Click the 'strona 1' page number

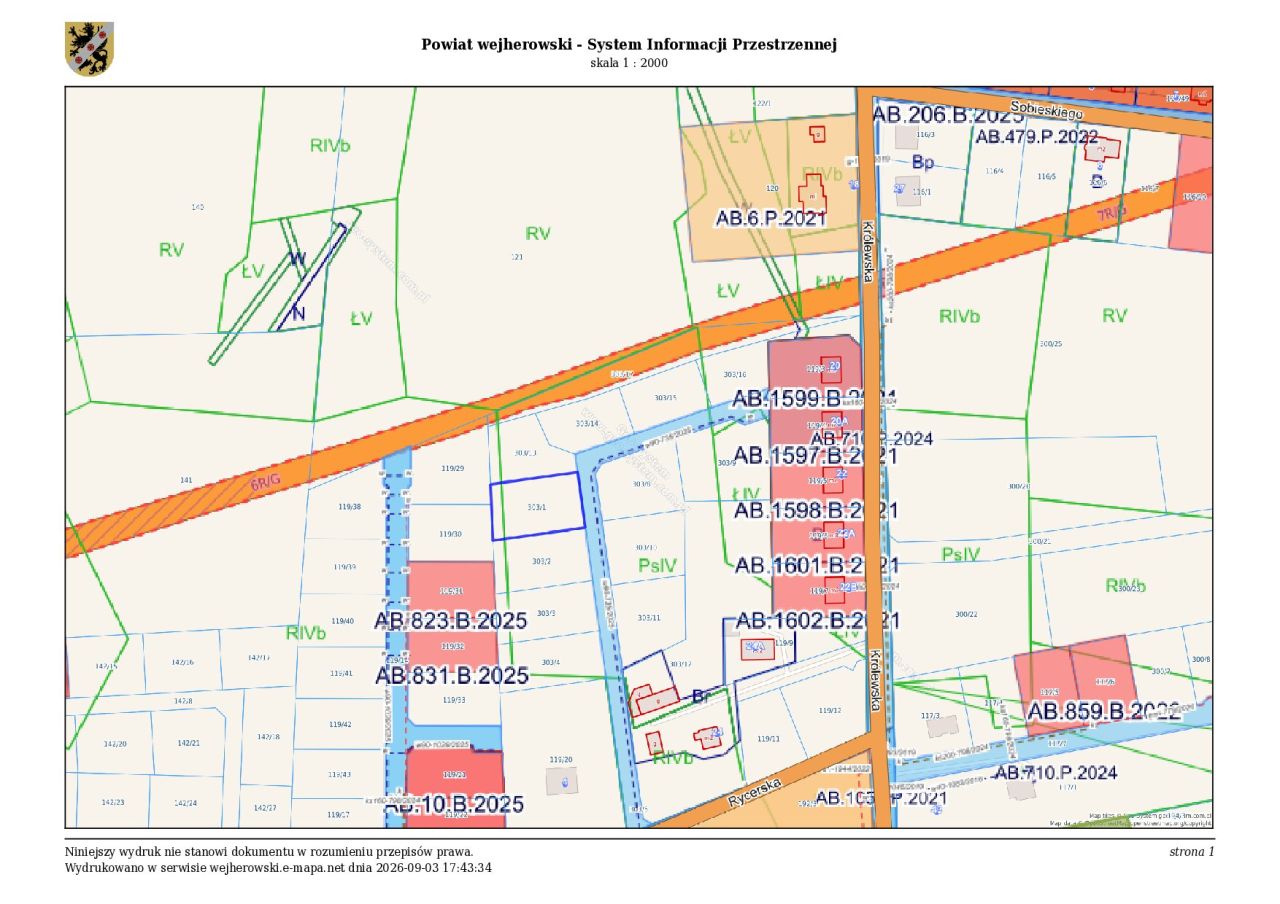pyautogui.click(x=1192, y=851)
